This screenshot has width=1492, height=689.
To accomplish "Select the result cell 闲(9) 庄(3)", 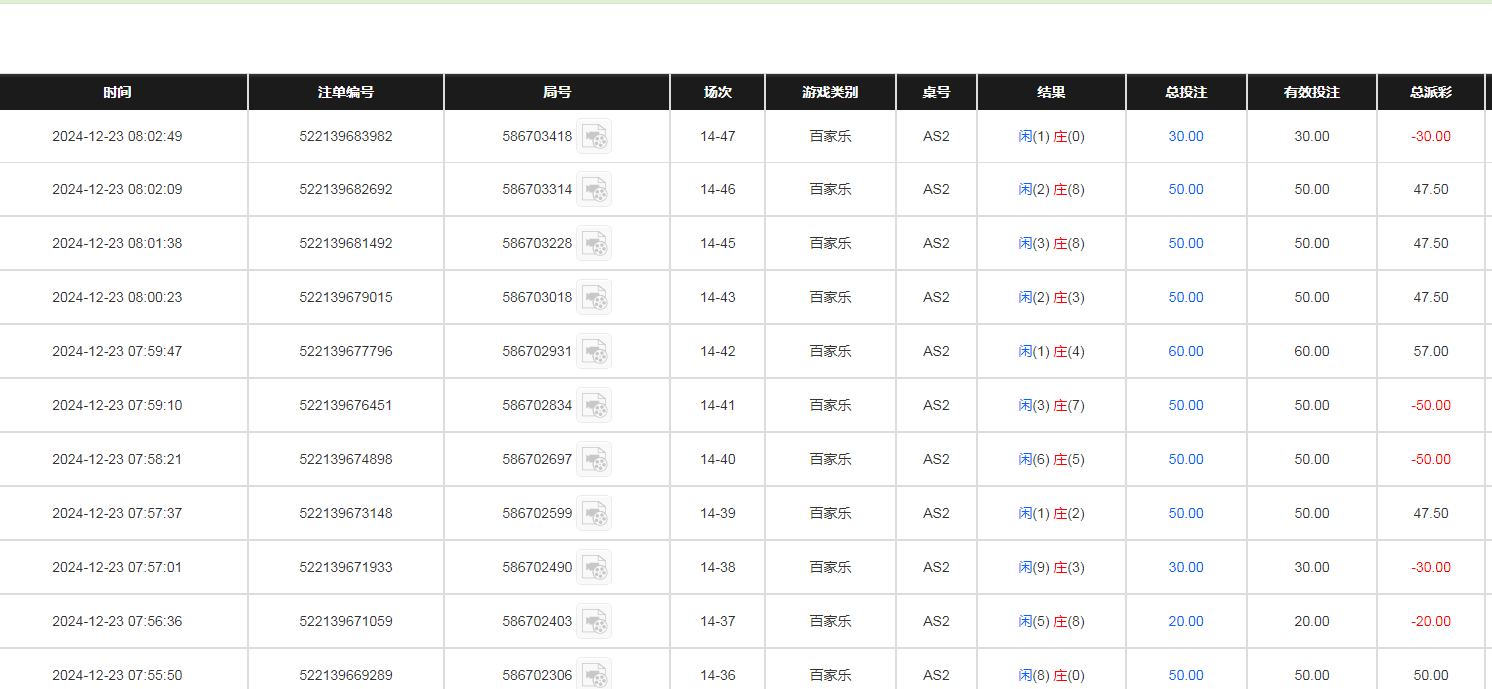I will click(x=1051, y=567).
